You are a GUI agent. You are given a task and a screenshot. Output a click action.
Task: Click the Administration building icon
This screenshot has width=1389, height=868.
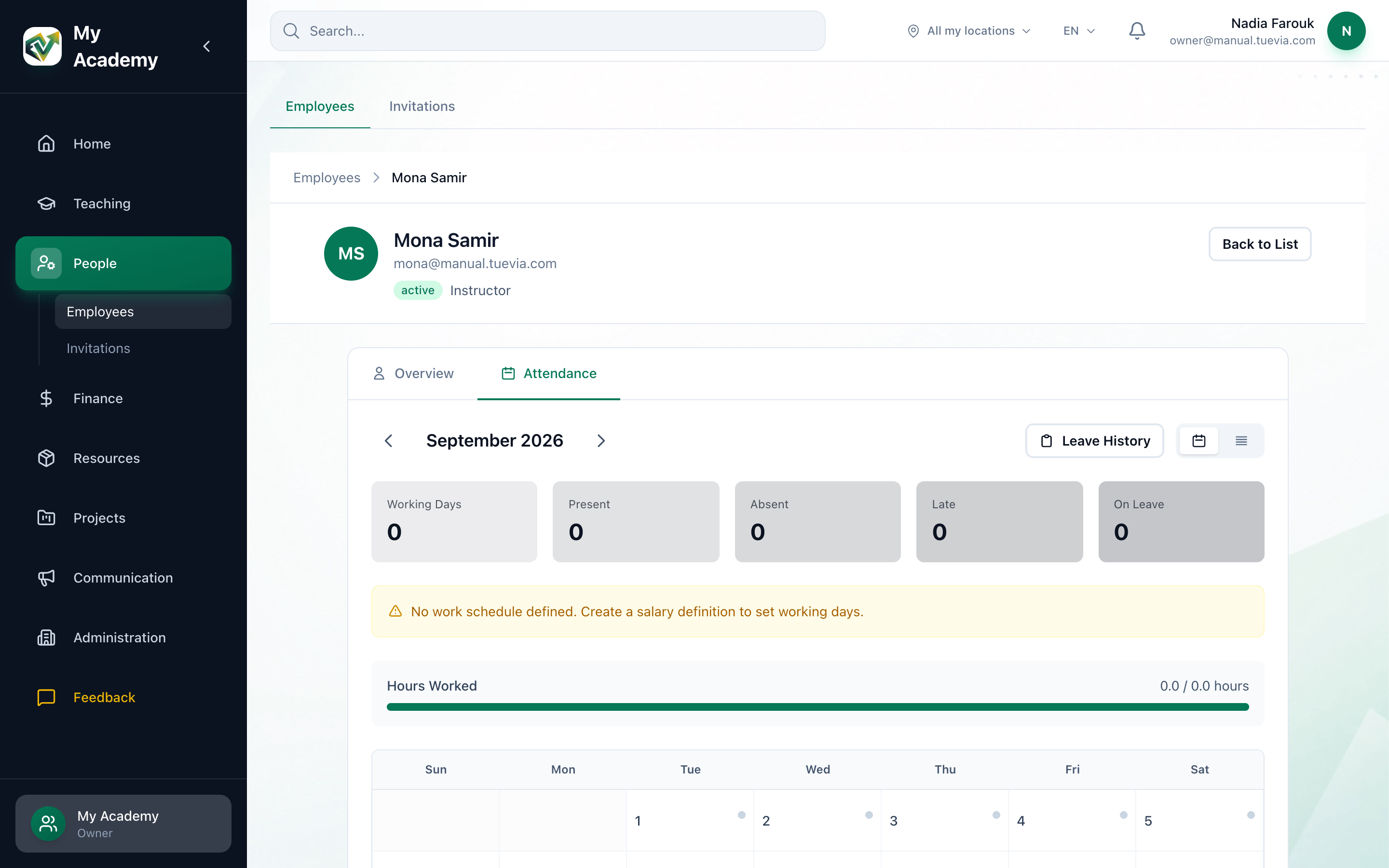46,637
